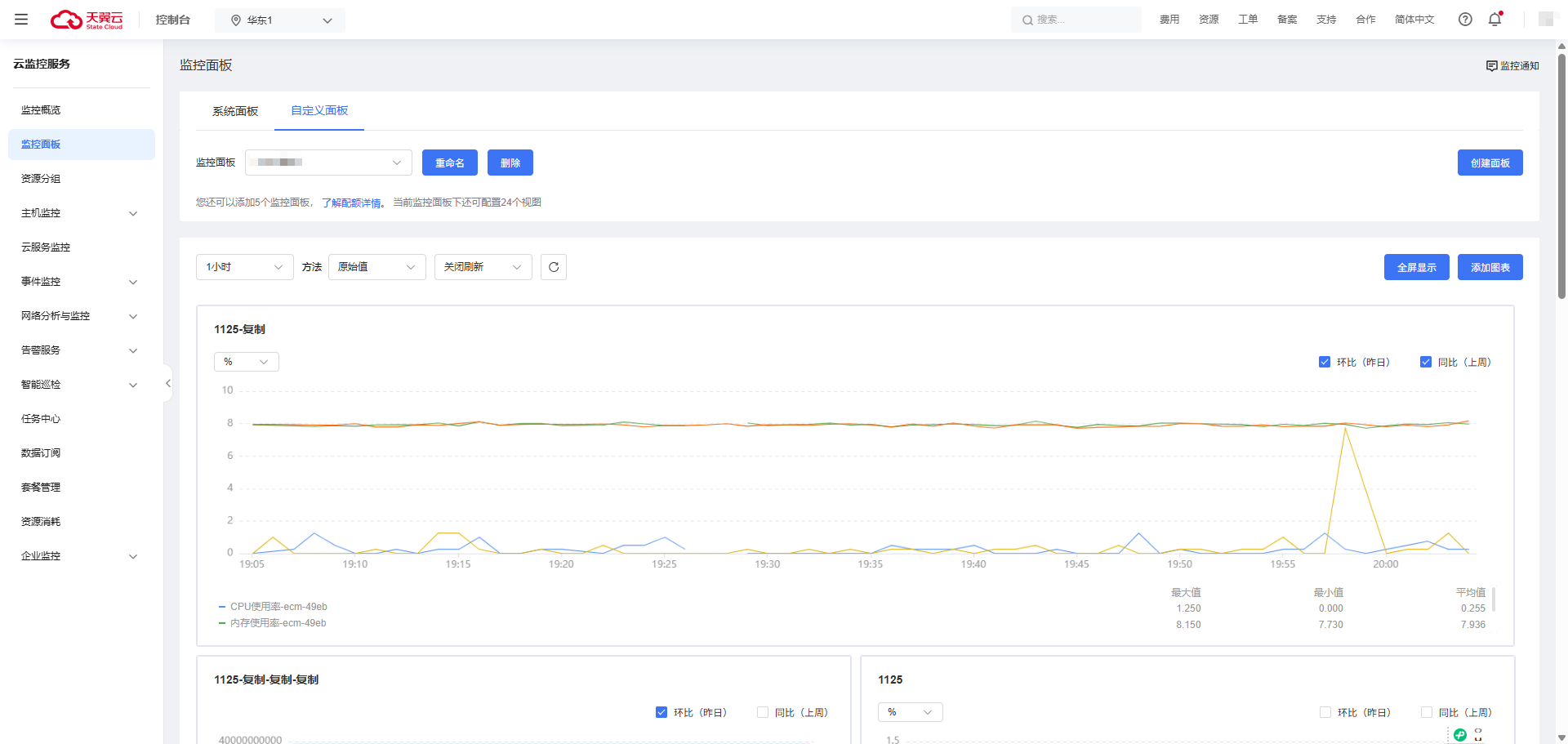Collapse the sidebar with arrow handle
The height and width of the screenshot is (744, 1568).
167,383
